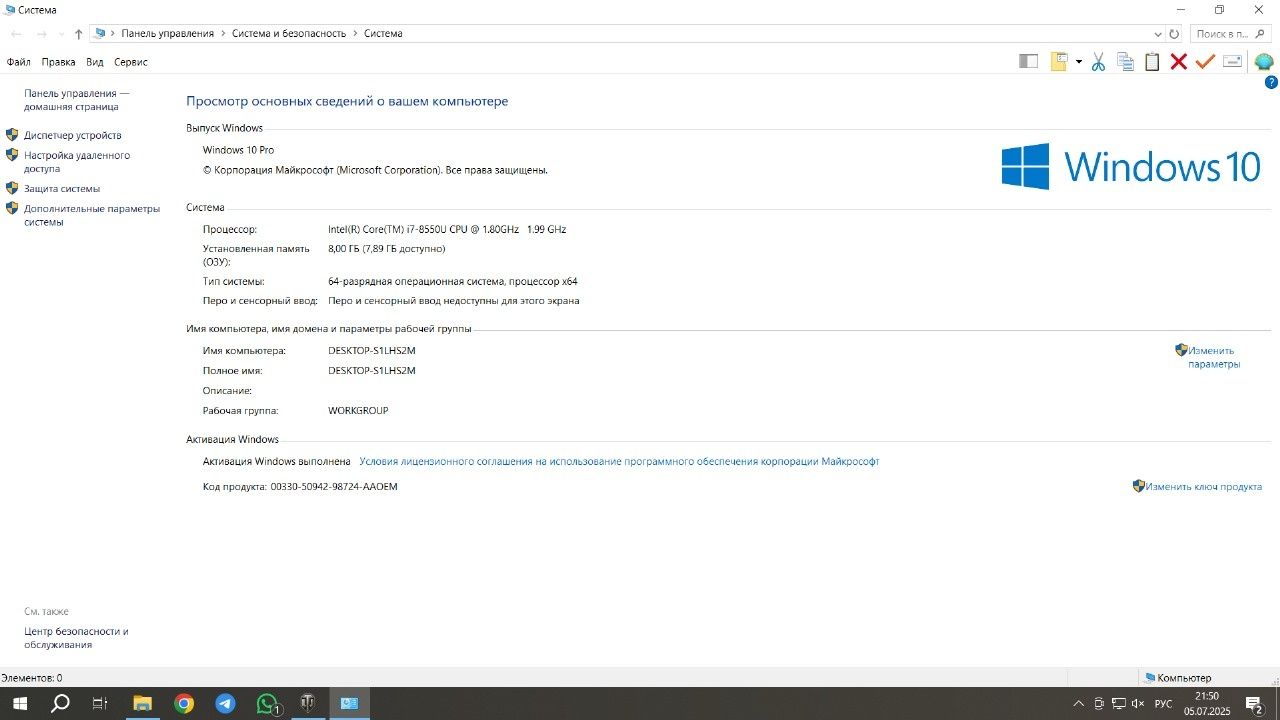This screenshot has width=1280, height=720.
Task: Open Telegram from the taskbar
Action: [x=226, y=704]
